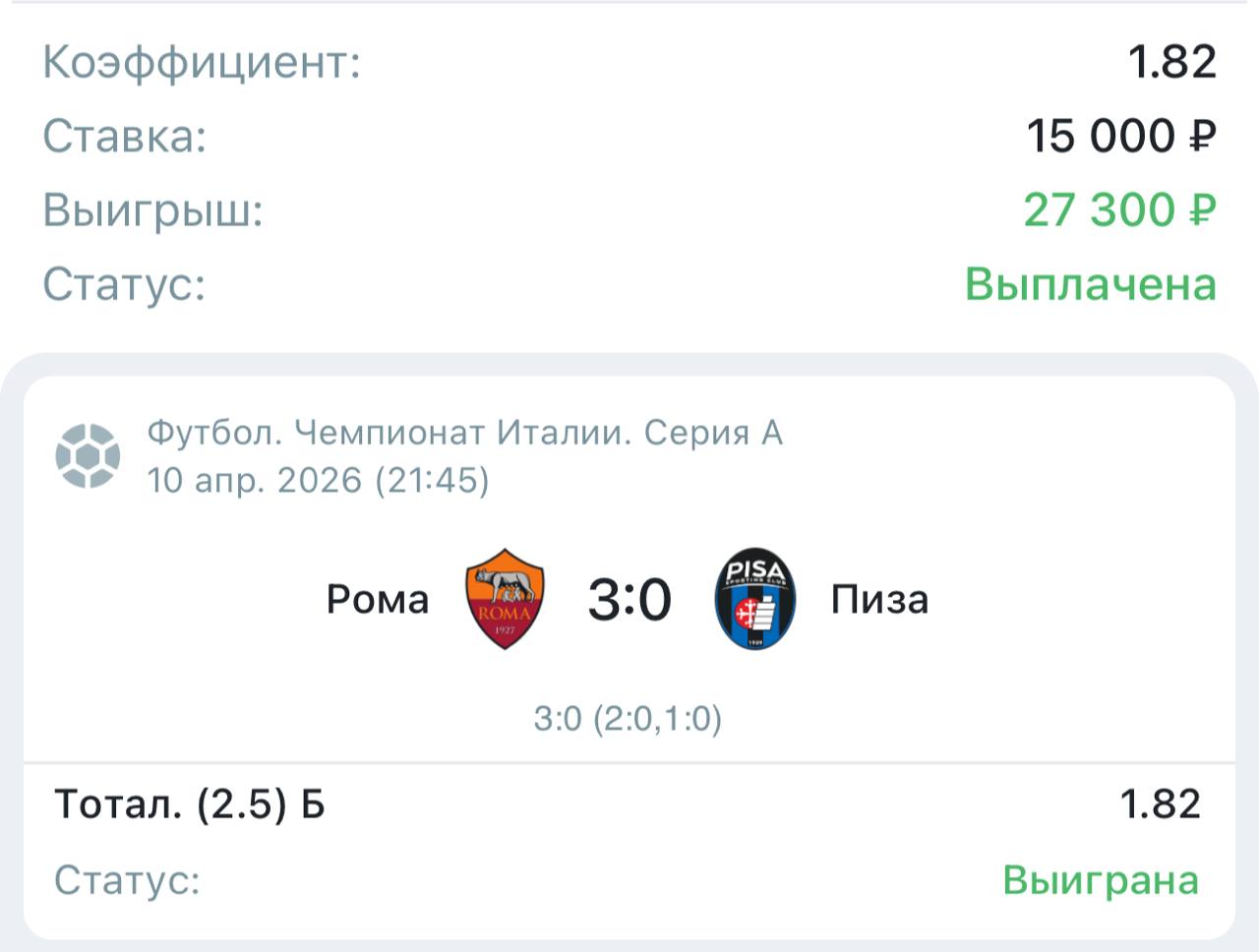
Task: Click the Ставка label
Action: tap(125, 136)
